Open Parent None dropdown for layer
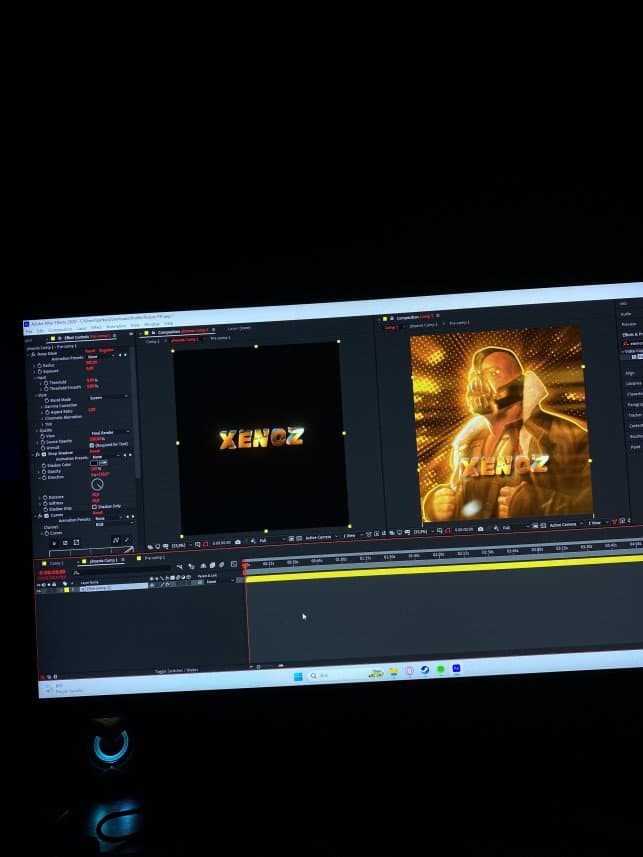The height and width of the screenshot is (857, 643). click(219, 581)
